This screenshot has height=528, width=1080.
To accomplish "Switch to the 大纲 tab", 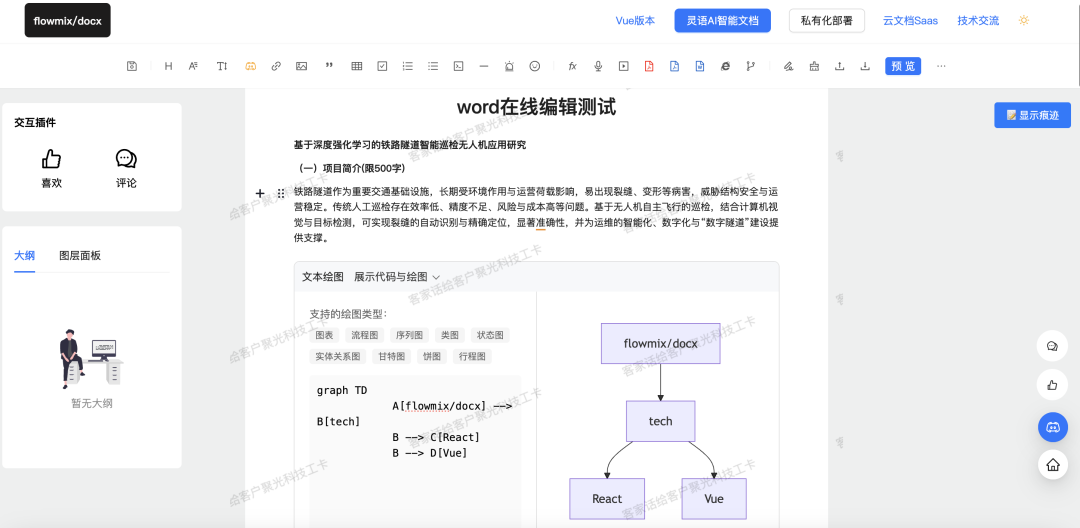I will [x=25, y=255].
